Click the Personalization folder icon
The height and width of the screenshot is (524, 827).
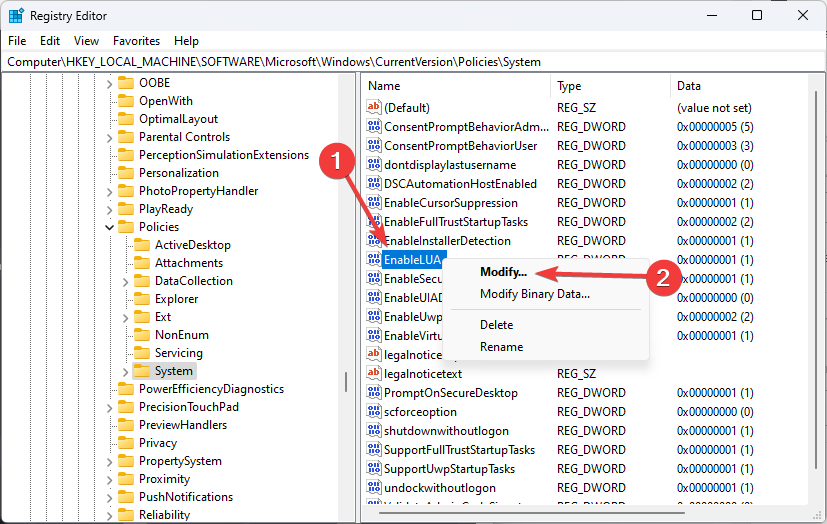126,172
